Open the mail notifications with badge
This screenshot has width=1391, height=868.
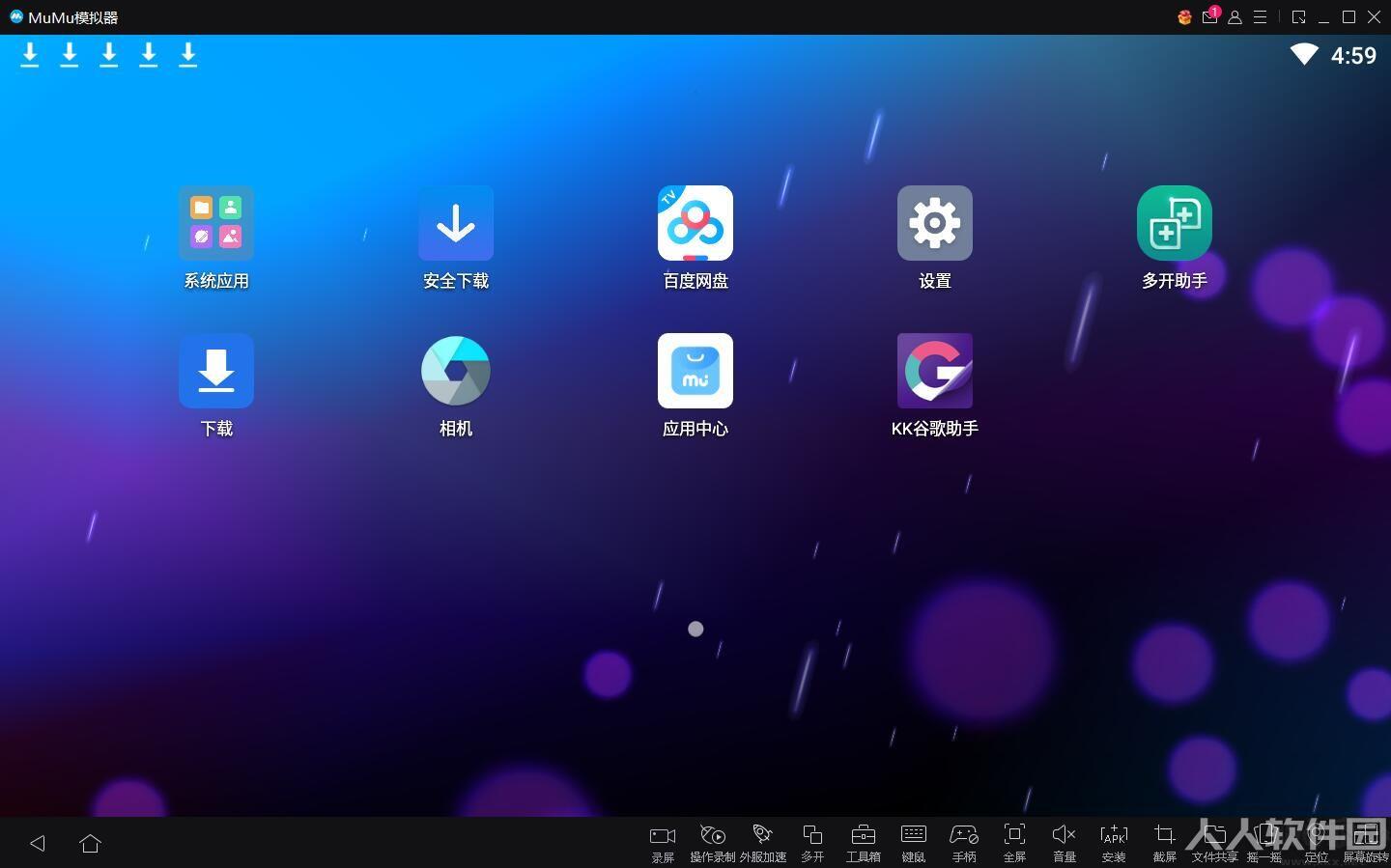click(x=1210, y=16)
